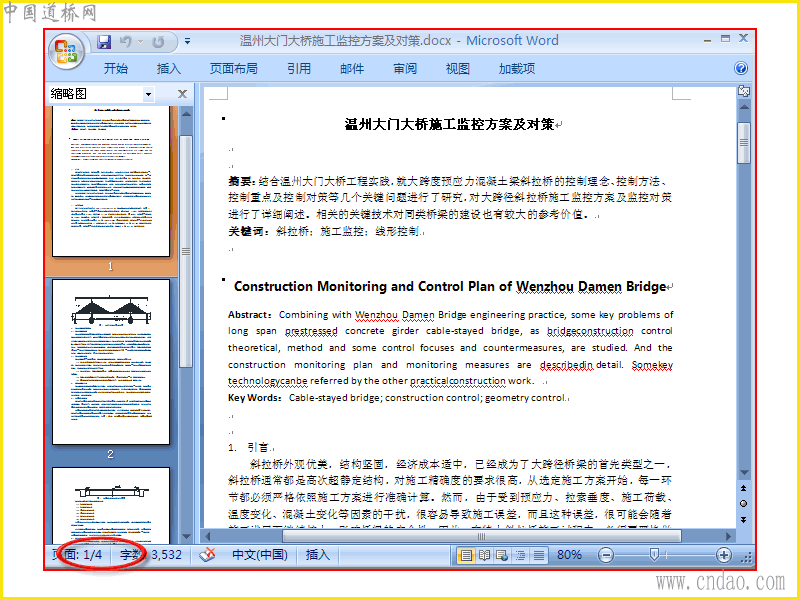Viewport: 800px width, 600px height.
Task: Save document with quick access icon
Action: click(104, 42)
